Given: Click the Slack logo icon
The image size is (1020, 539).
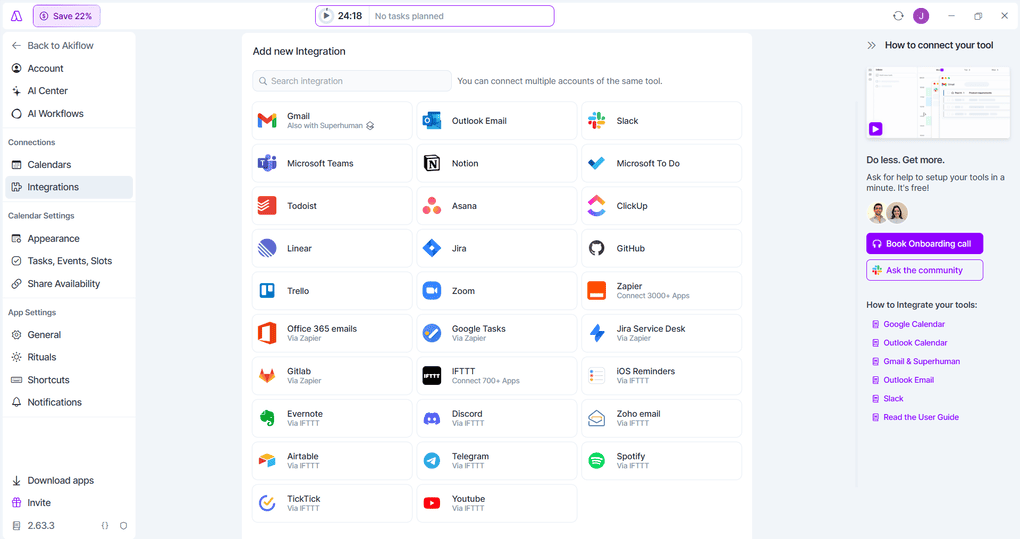Looking at the screenshot, I should (x=597, y=121).
